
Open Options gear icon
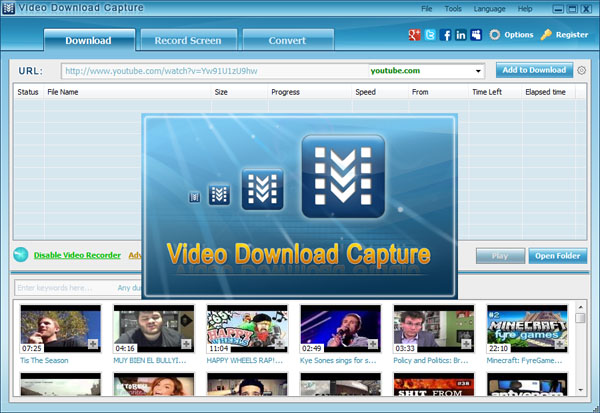point(494,35)
